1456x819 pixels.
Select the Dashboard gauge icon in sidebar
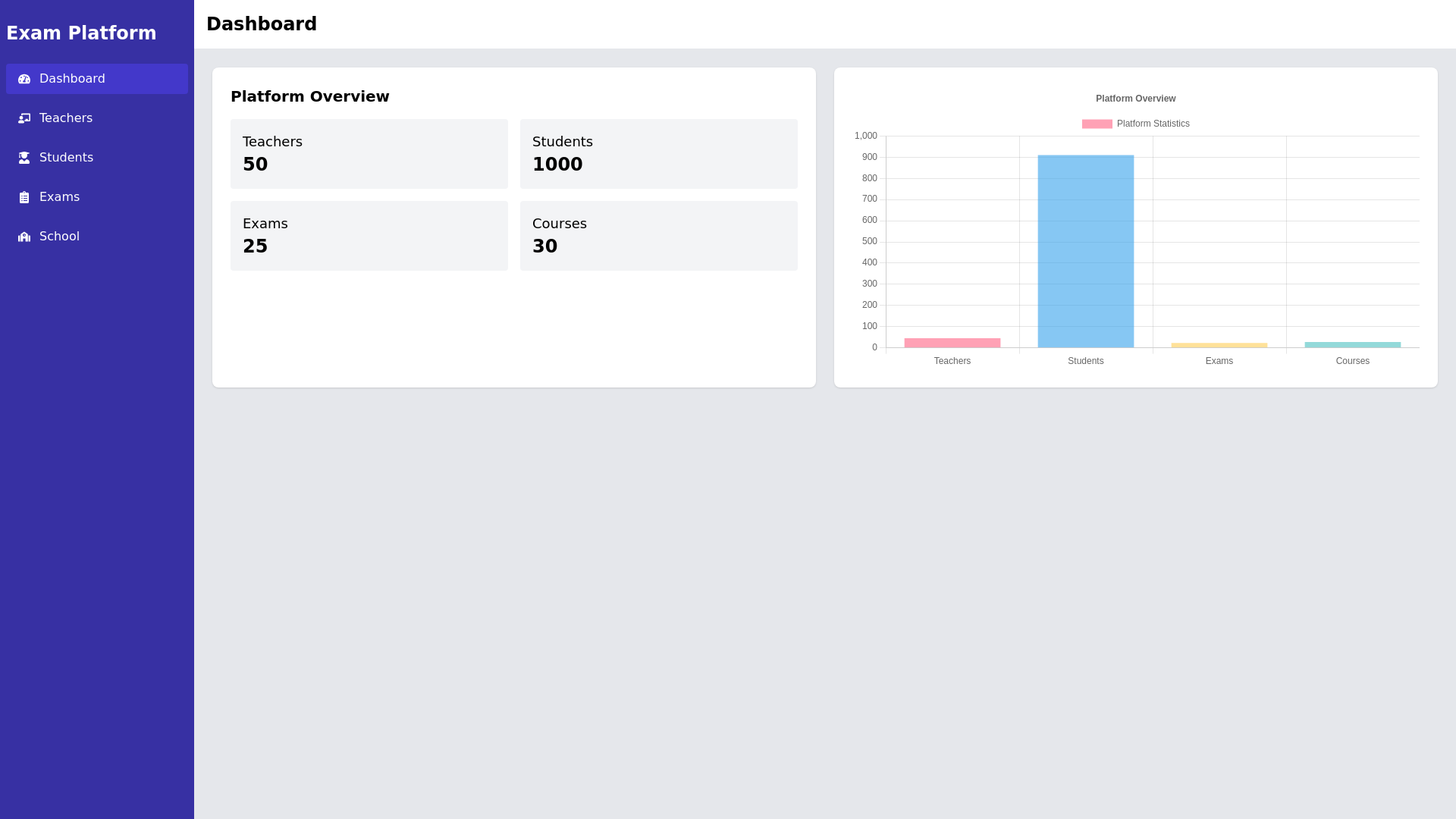[24, 79]
